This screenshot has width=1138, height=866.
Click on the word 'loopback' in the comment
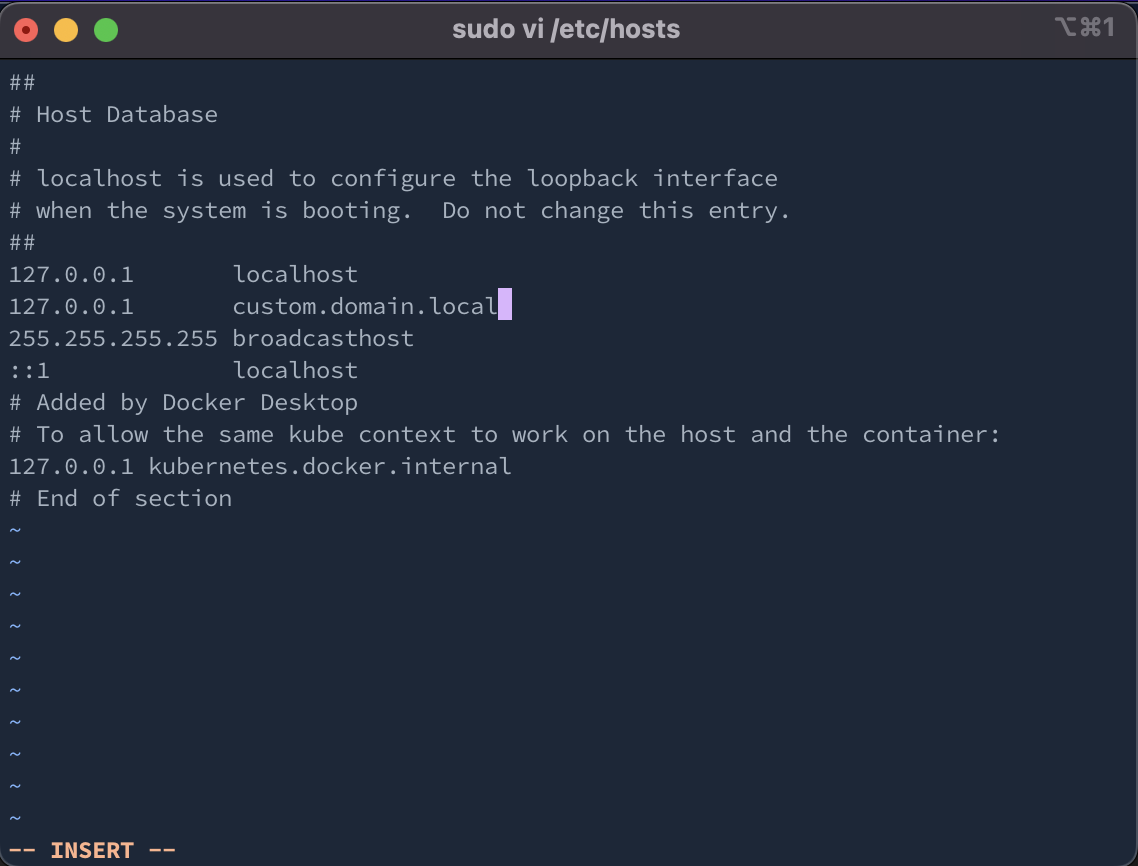[583, 179]
